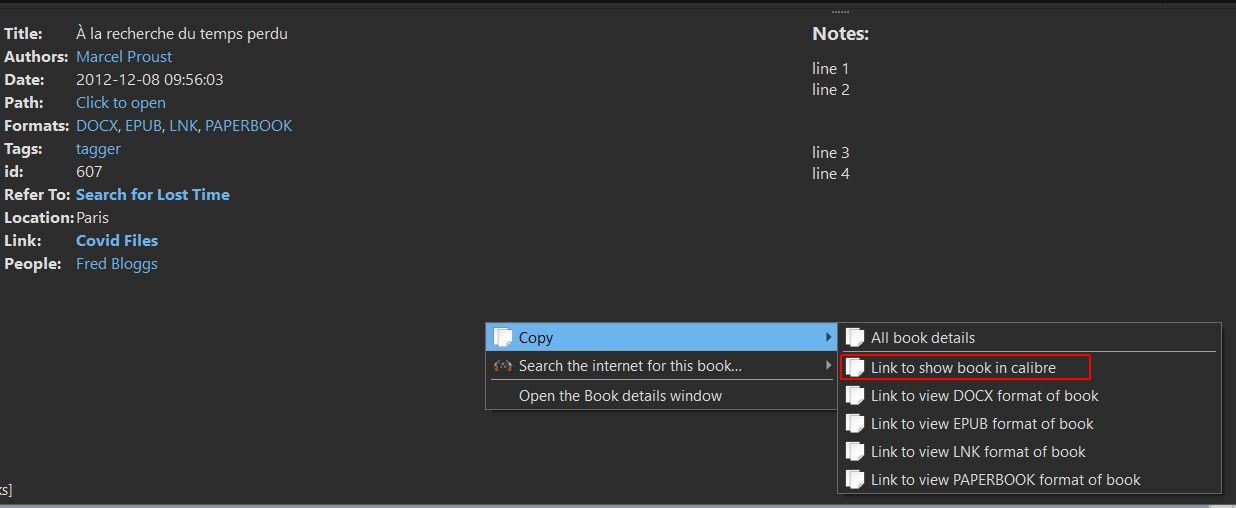Select All book details menu entry
Screen dimensions: 1236x508
[x=922, y=338]
